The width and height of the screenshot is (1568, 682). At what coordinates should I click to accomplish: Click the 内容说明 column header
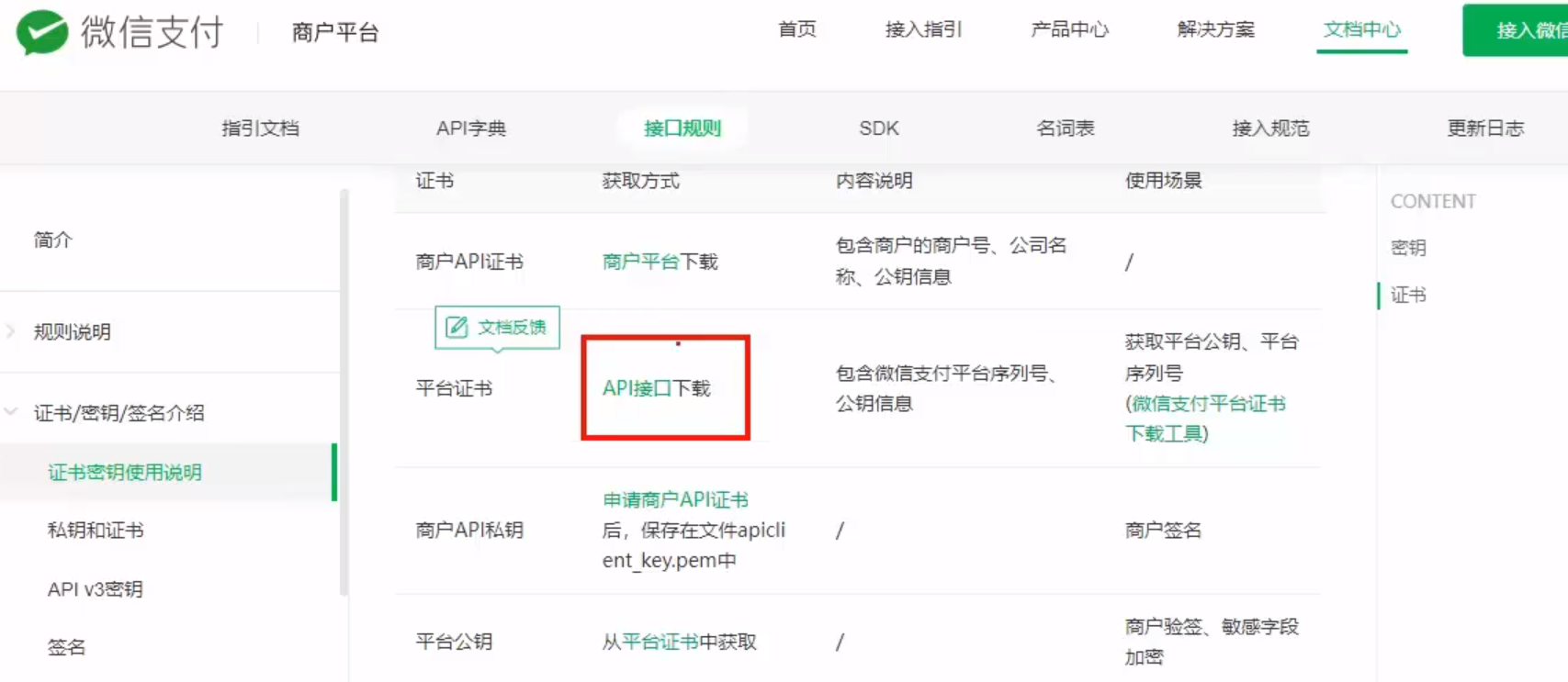click(874, 181)
